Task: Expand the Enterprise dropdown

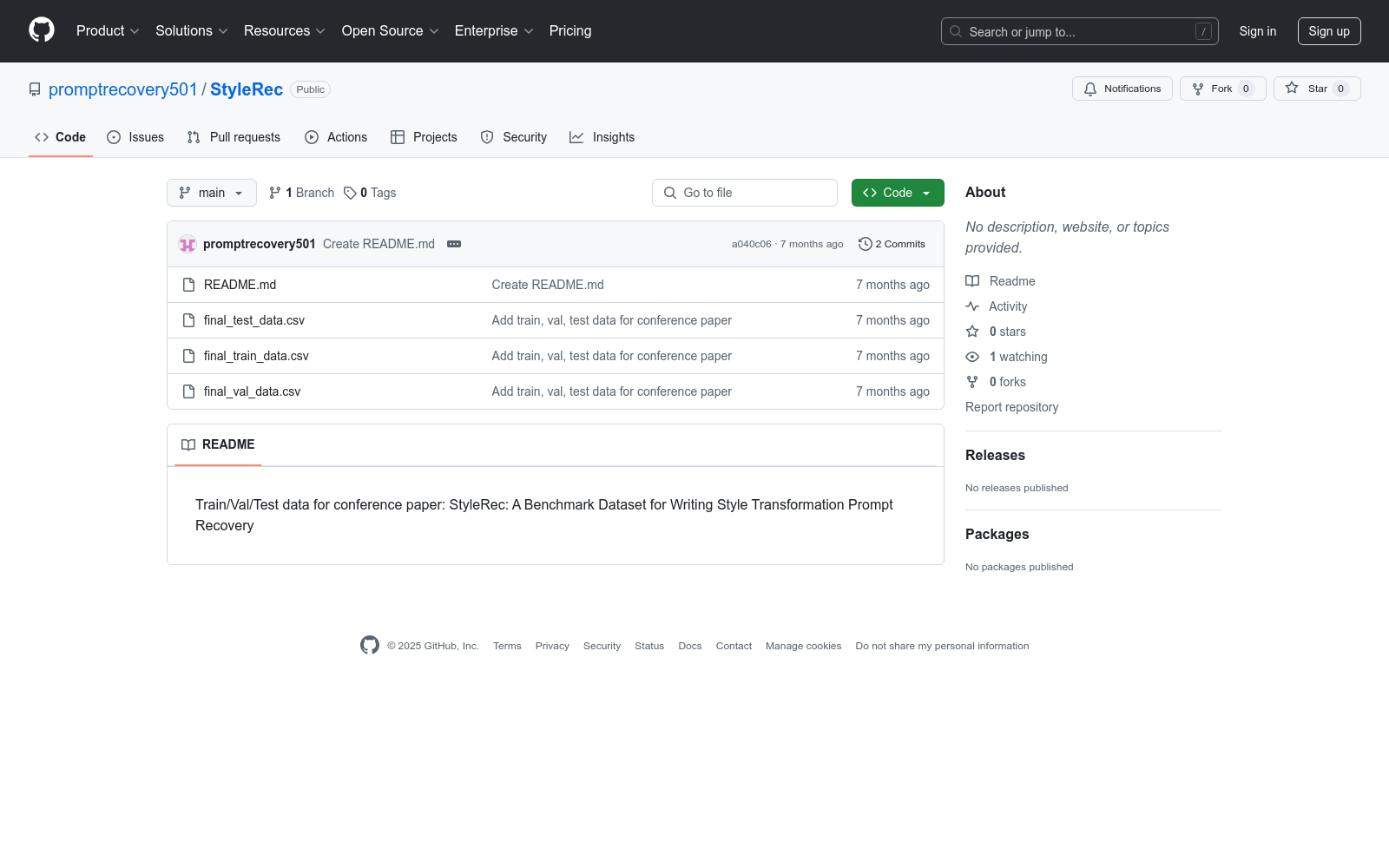Action: tap(494, 31)
